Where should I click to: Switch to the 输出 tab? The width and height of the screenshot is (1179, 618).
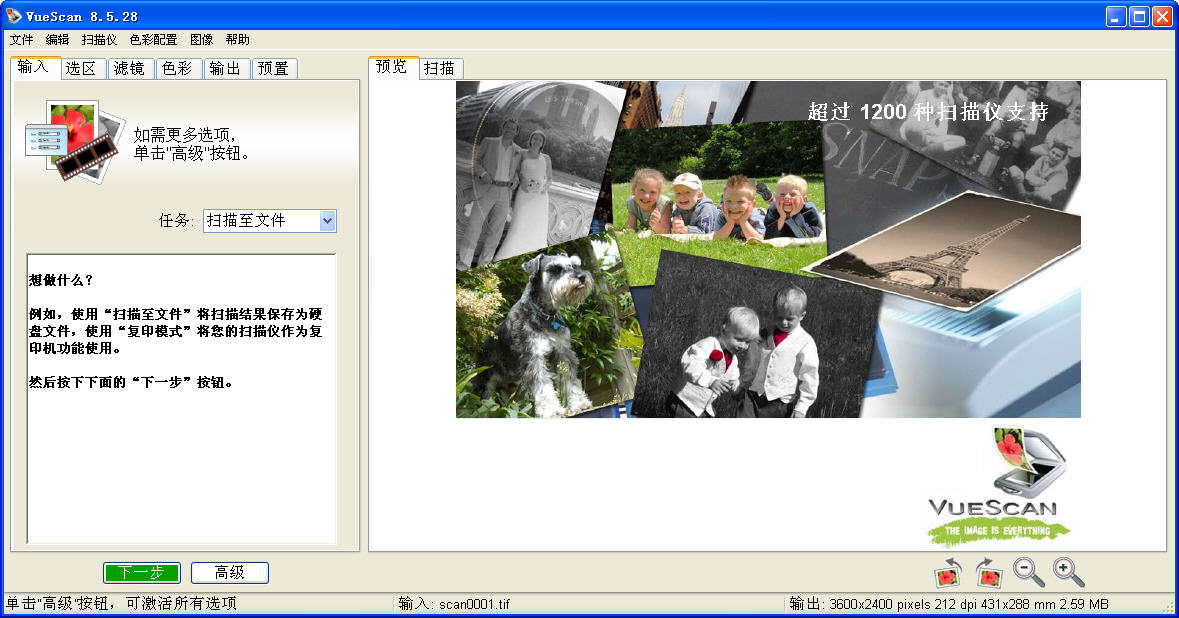[225, 68]
